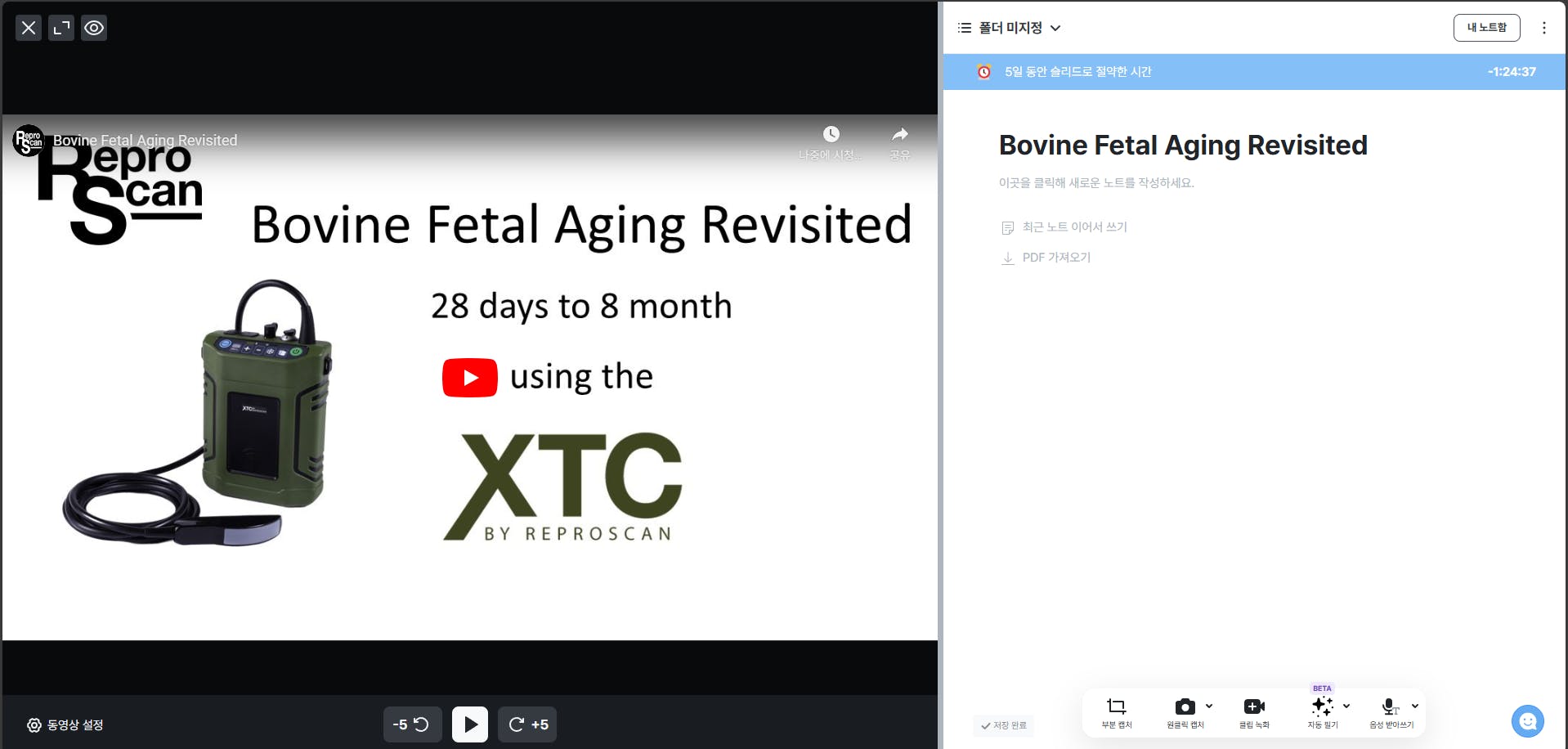The height and width of the screenshot is (749, 1568).
Task: Select the 부분 캡처 crop capture tool
Action: click(1116, 712)
